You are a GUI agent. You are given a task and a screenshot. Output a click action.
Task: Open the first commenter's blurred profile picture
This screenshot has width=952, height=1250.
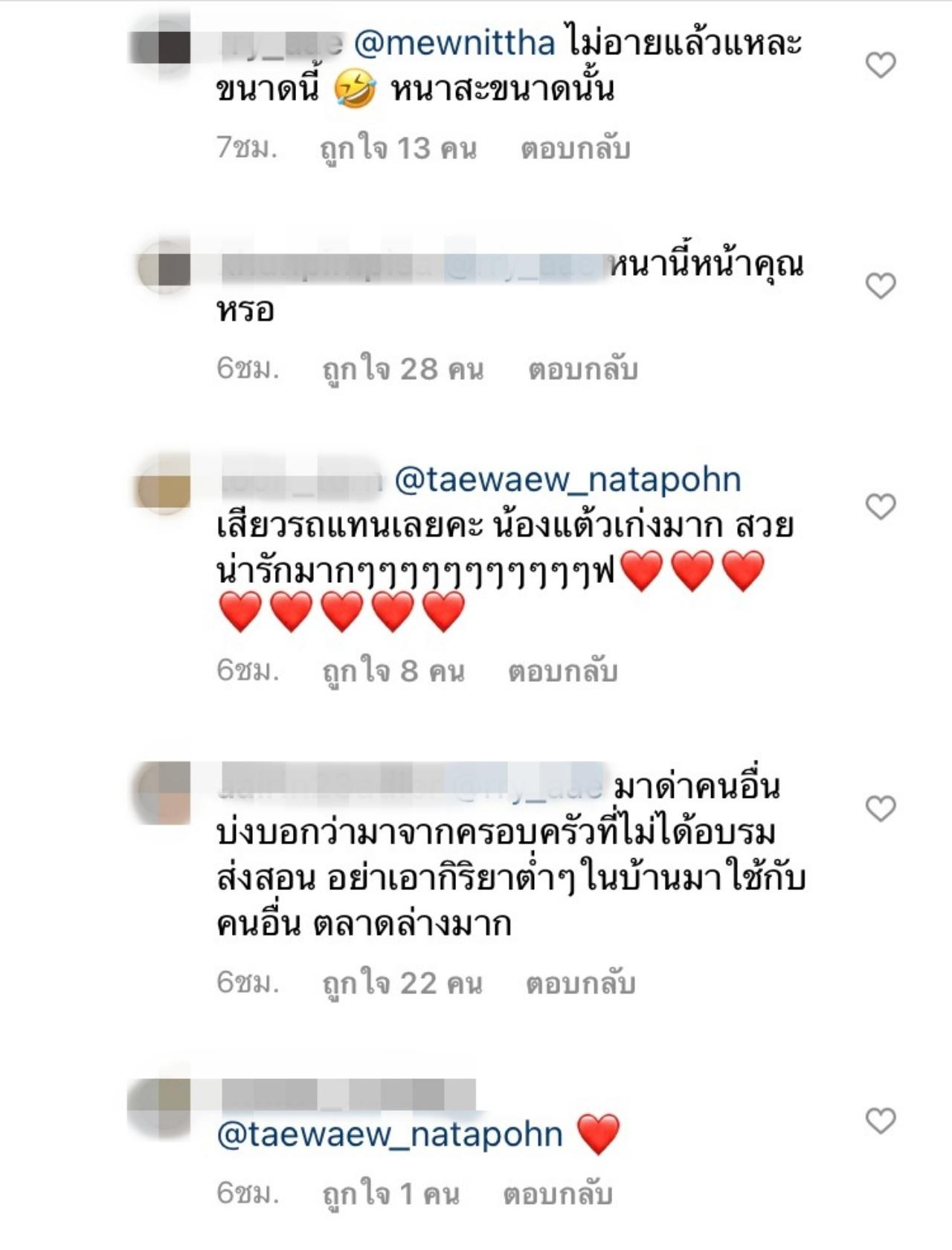point(161,47)
